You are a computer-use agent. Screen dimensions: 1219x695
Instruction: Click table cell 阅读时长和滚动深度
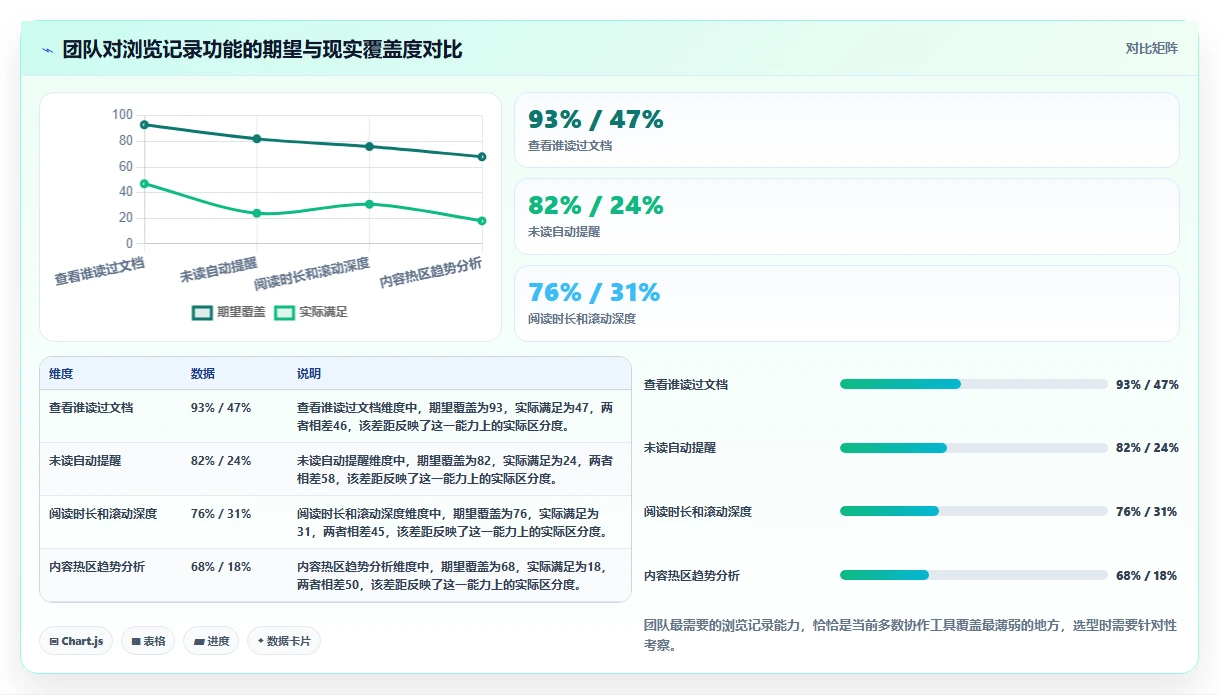point(103,514)
